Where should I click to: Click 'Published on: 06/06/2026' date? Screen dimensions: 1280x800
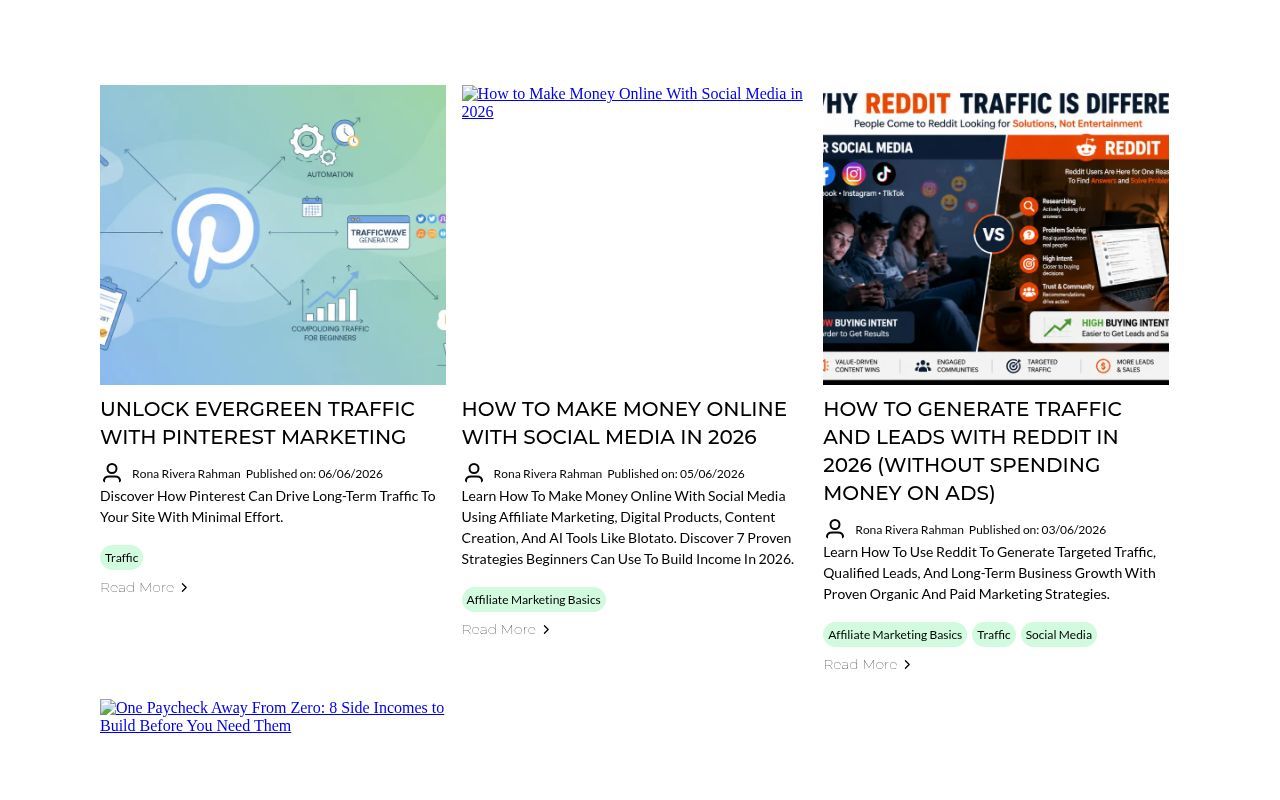[x=314, y=474]
